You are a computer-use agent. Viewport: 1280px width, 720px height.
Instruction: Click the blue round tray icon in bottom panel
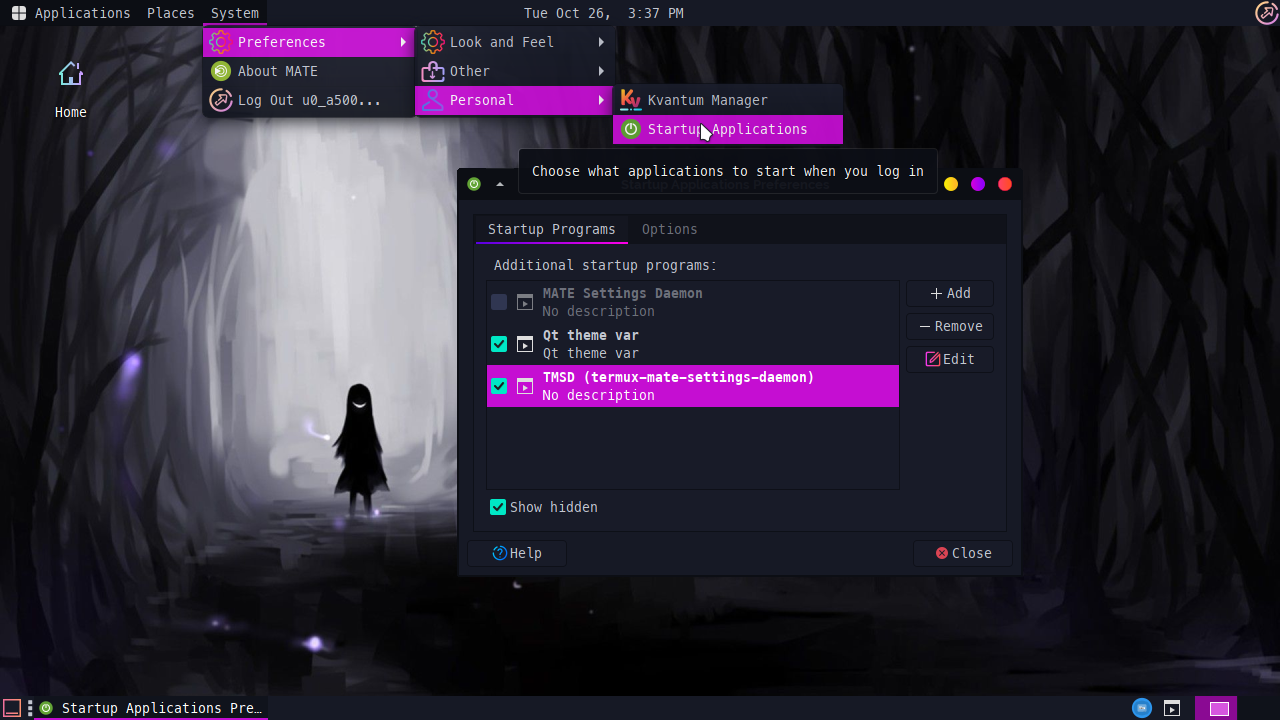coord(1142,708)
